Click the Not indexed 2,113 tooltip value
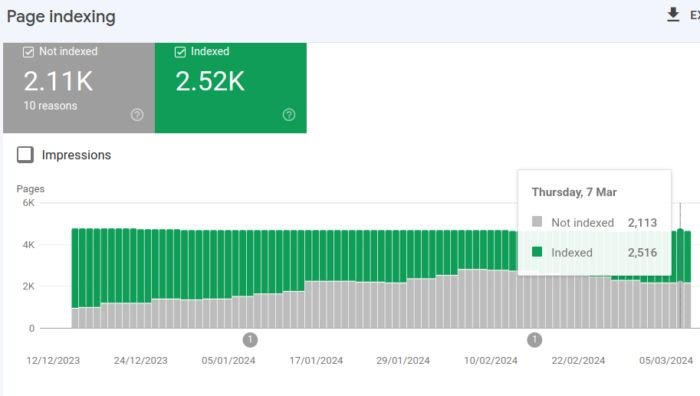The image size is (700, 396). pyautogui.click(x=642, y=222)
